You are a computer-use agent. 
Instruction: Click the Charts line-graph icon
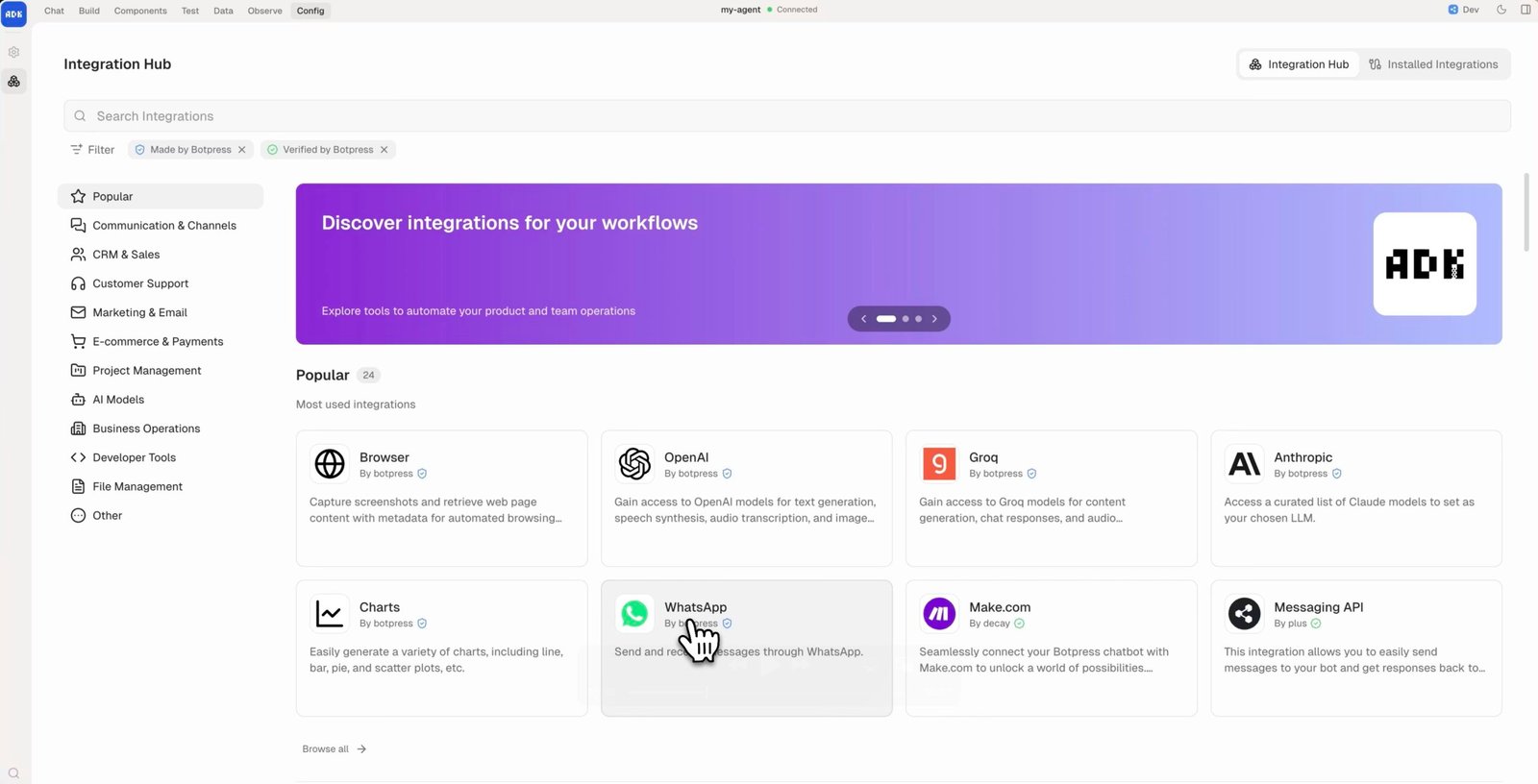330,614
